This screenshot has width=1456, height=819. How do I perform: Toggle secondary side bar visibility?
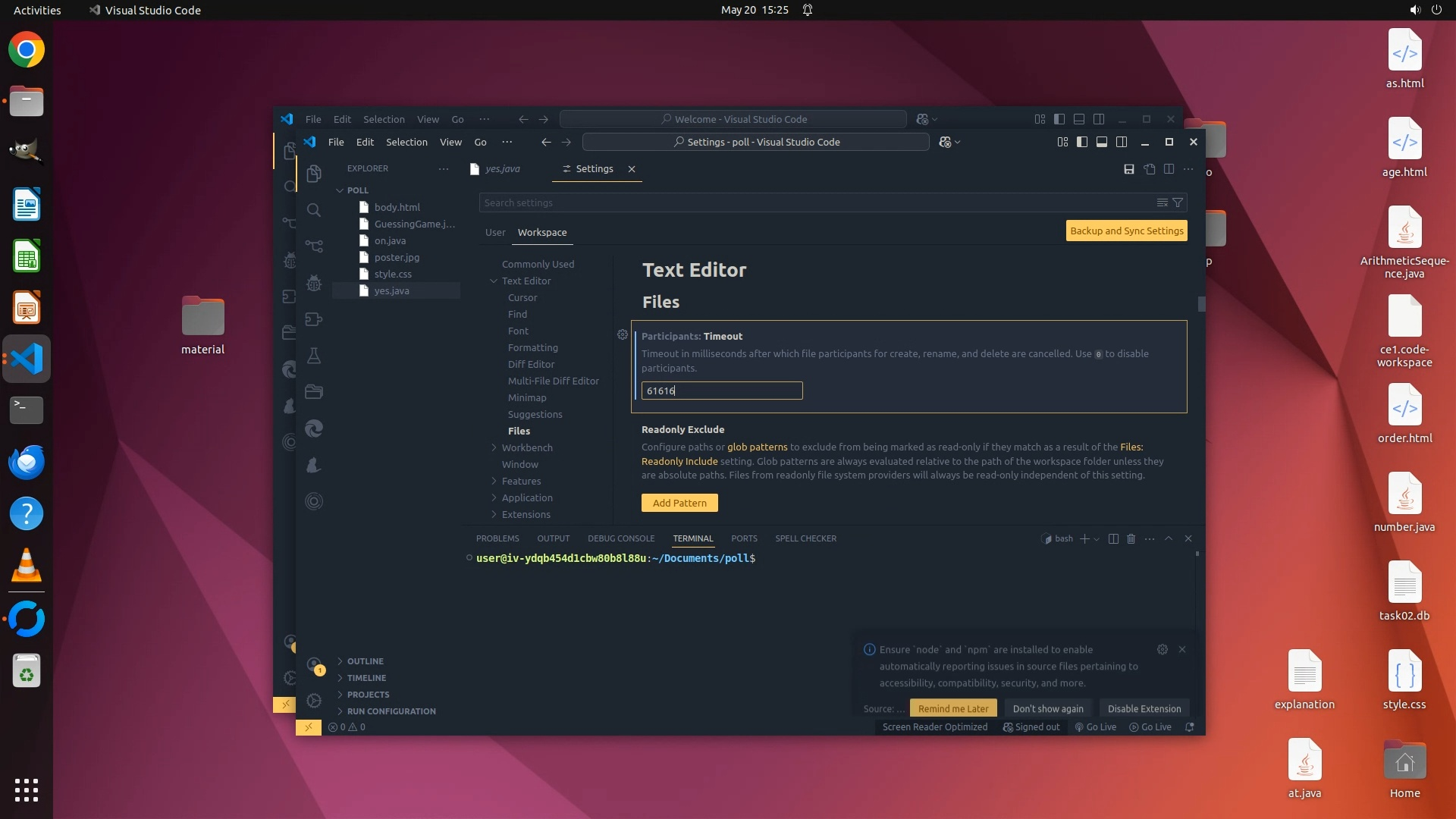[x=1122, y=142]
